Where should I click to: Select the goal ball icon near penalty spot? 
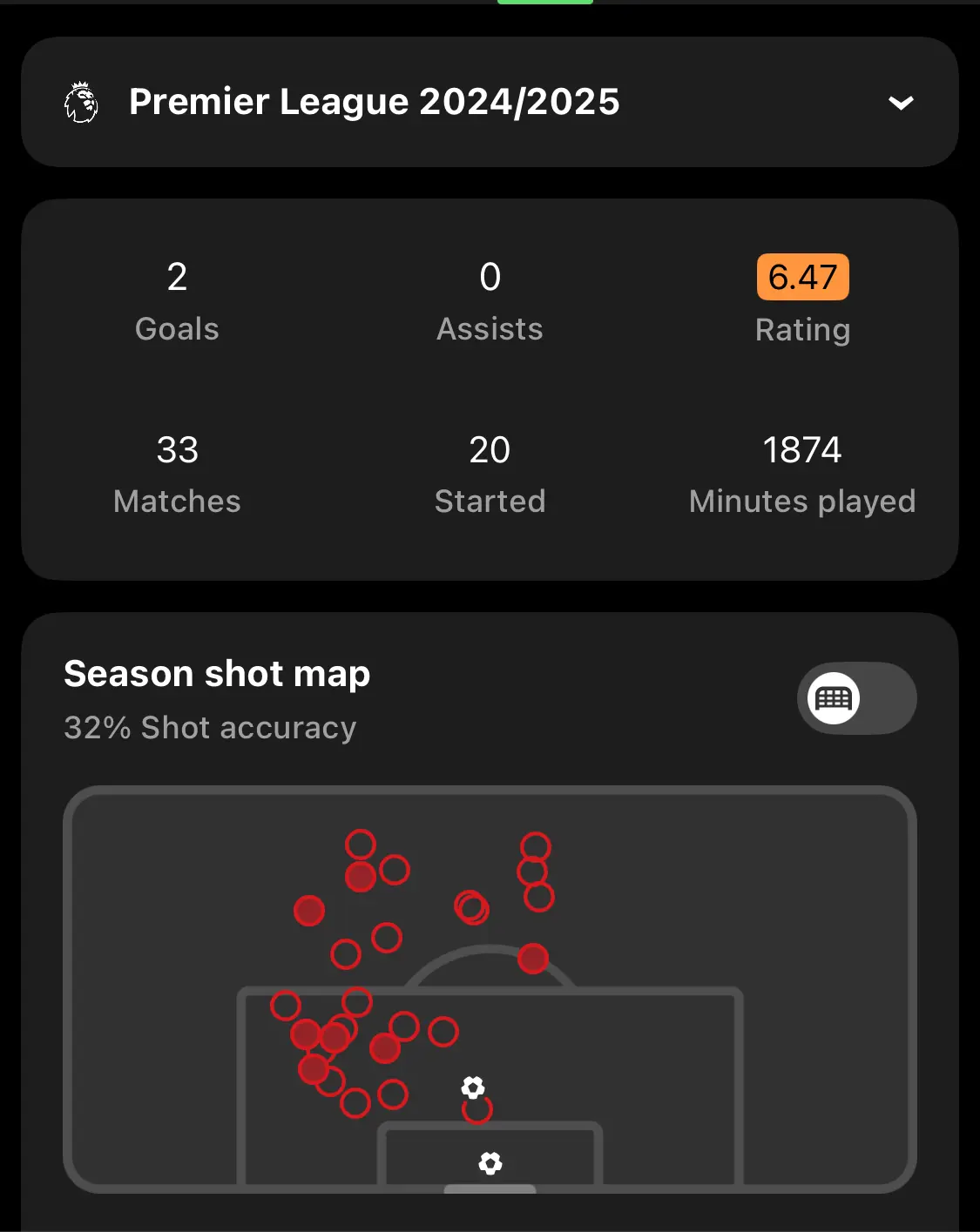click(473, 1087)
